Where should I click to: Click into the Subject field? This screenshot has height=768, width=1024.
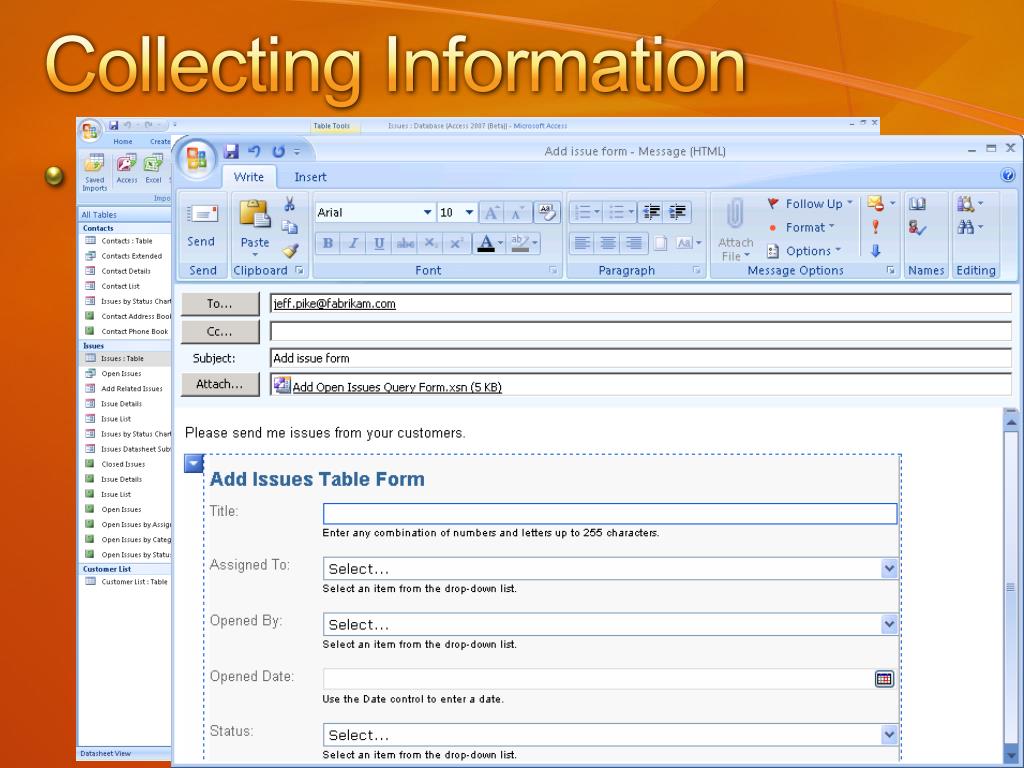click(x=641, y=358)
